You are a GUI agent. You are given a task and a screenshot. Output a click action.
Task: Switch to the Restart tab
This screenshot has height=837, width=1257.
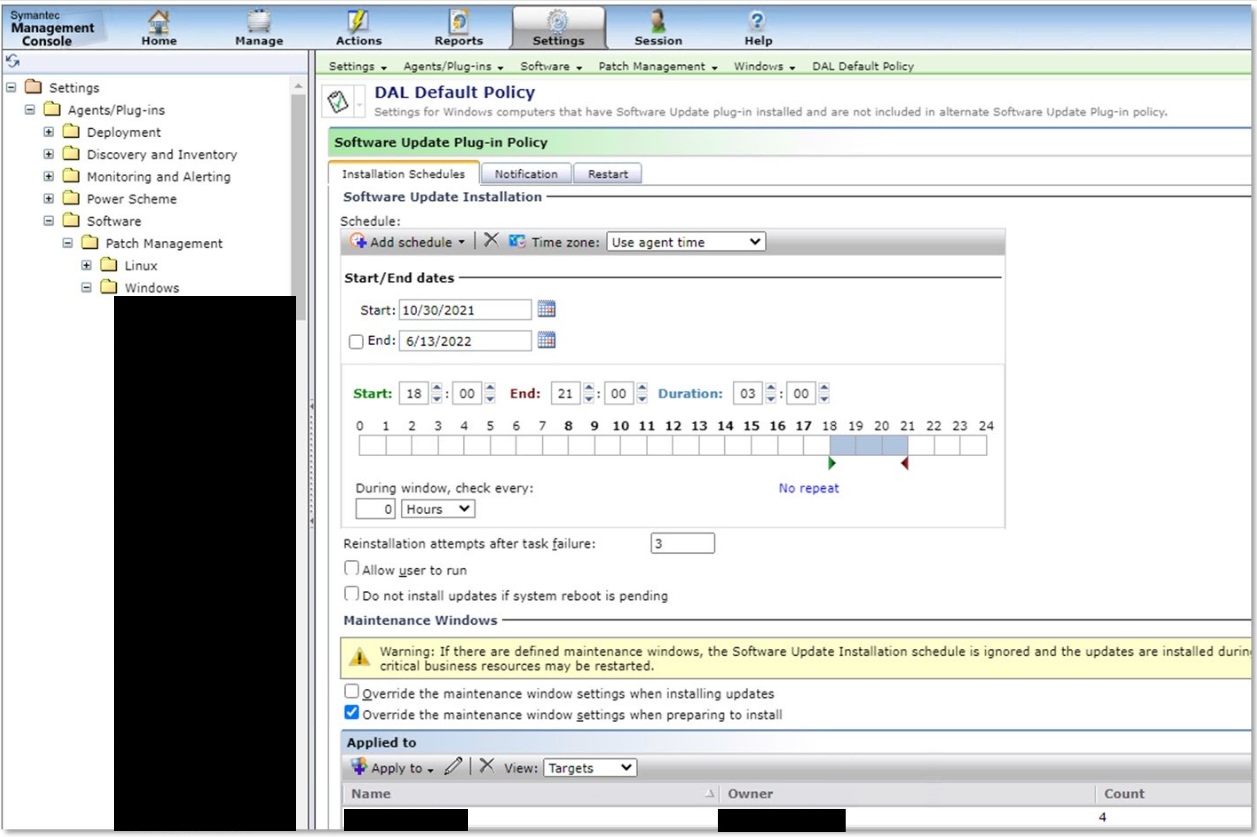pos(607,174)
